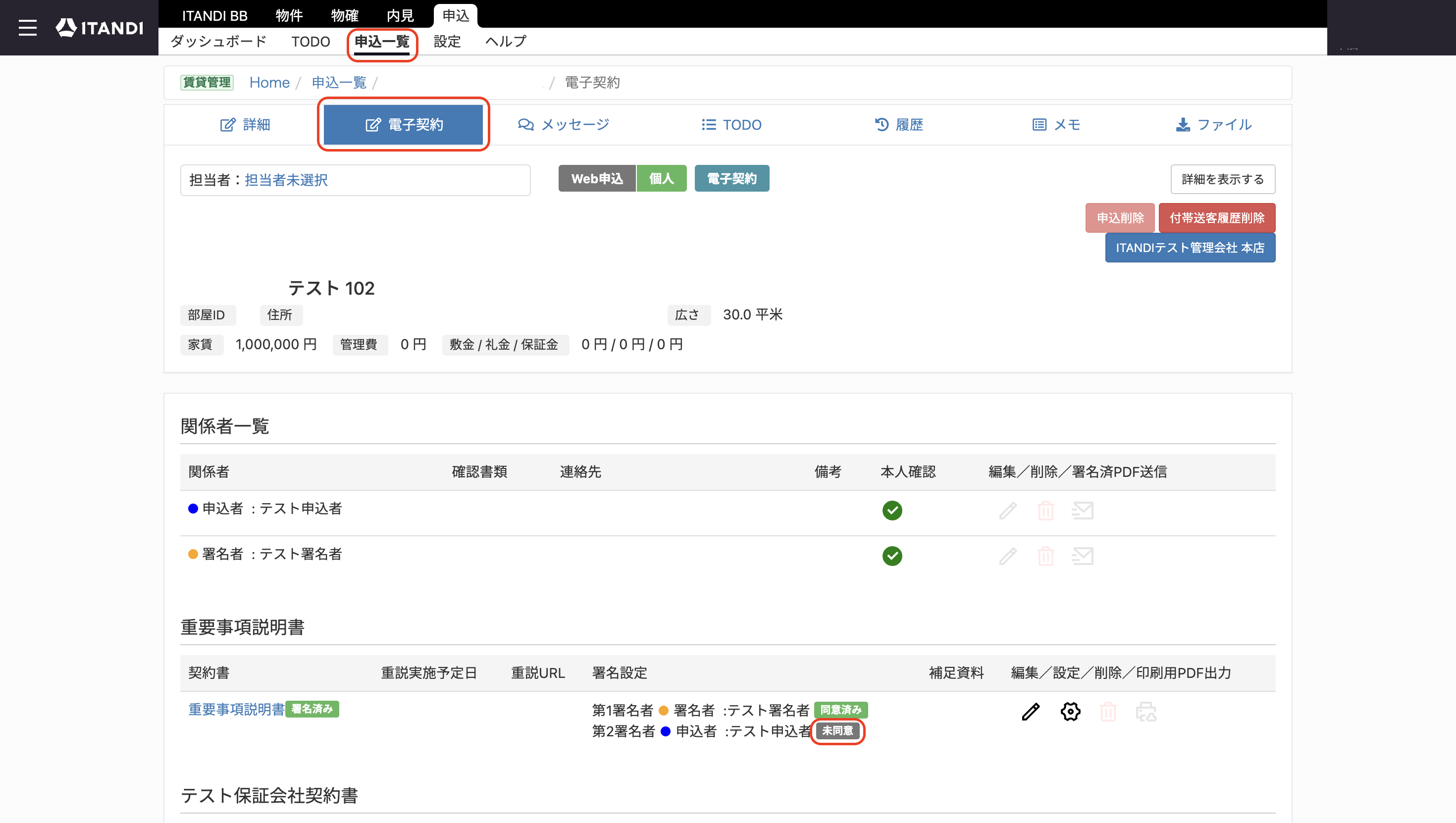Image resolution: width=1456 pixels, height=823 pixels.
Task: Switch to the メッセージ tab
Action: pos(564,124)
